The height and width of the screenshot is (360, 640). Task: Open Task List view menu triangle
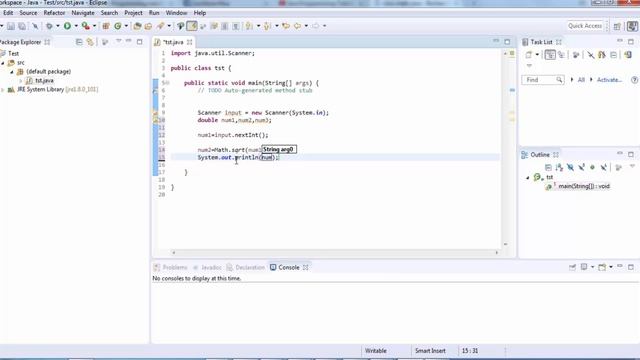pos(529,66)
